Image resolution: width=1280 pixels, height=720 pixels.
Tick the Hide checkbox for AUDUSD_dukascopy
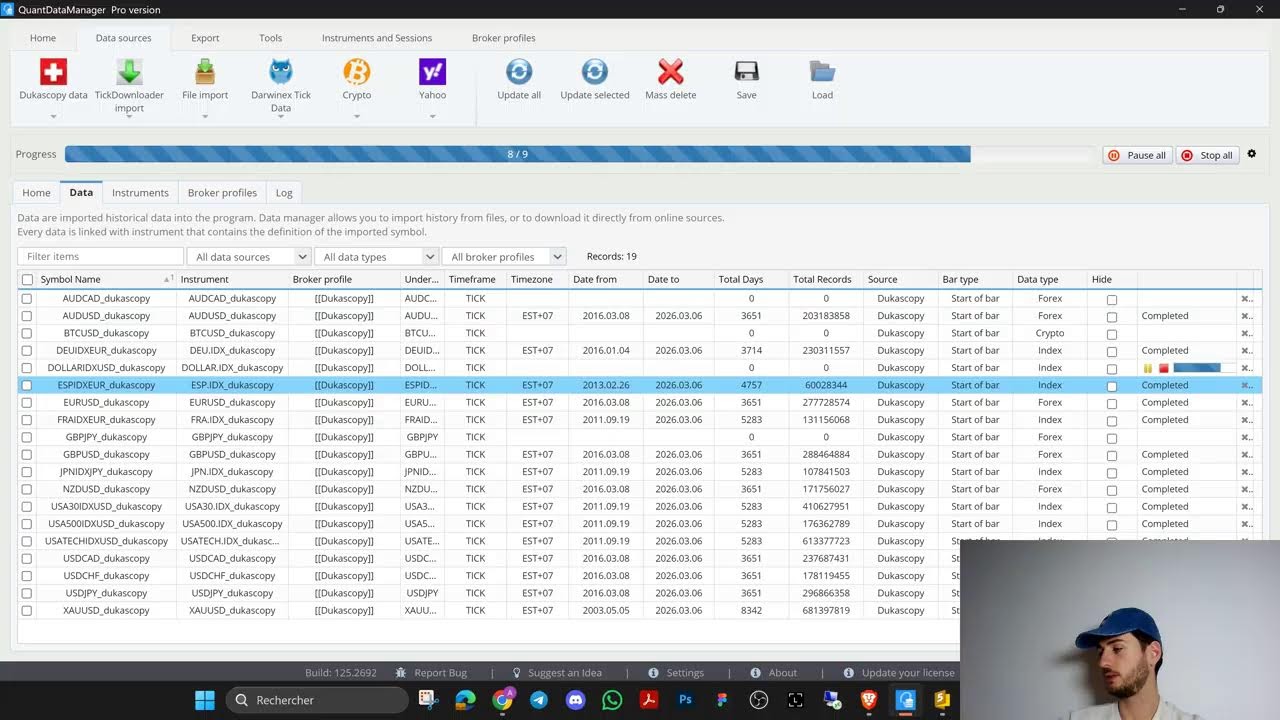[x=1111, y=316]
